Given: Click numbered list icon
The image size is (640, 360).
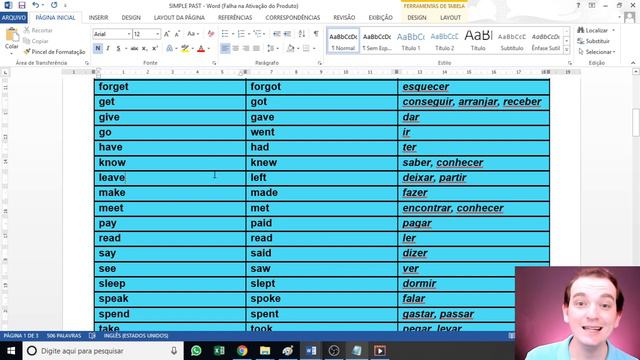Looking at the screenshot, I should coord(241,34).
